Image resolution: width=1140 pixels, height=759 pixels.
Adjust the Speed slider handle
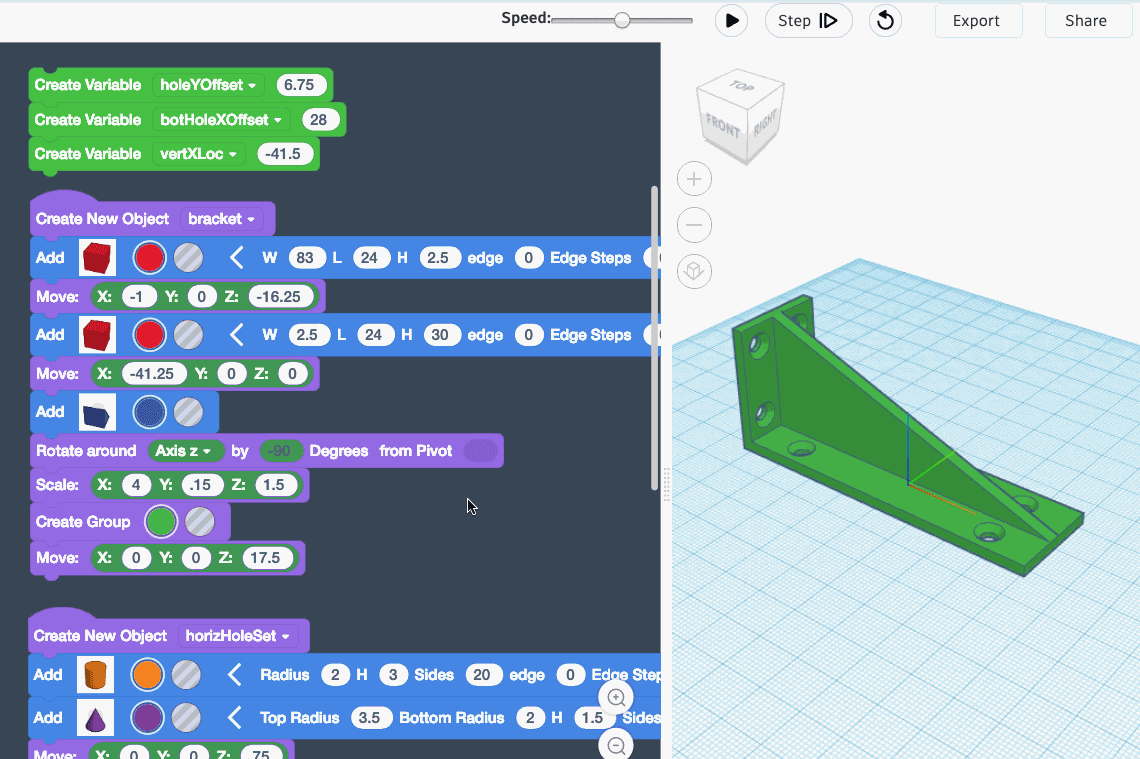(622, 20)
